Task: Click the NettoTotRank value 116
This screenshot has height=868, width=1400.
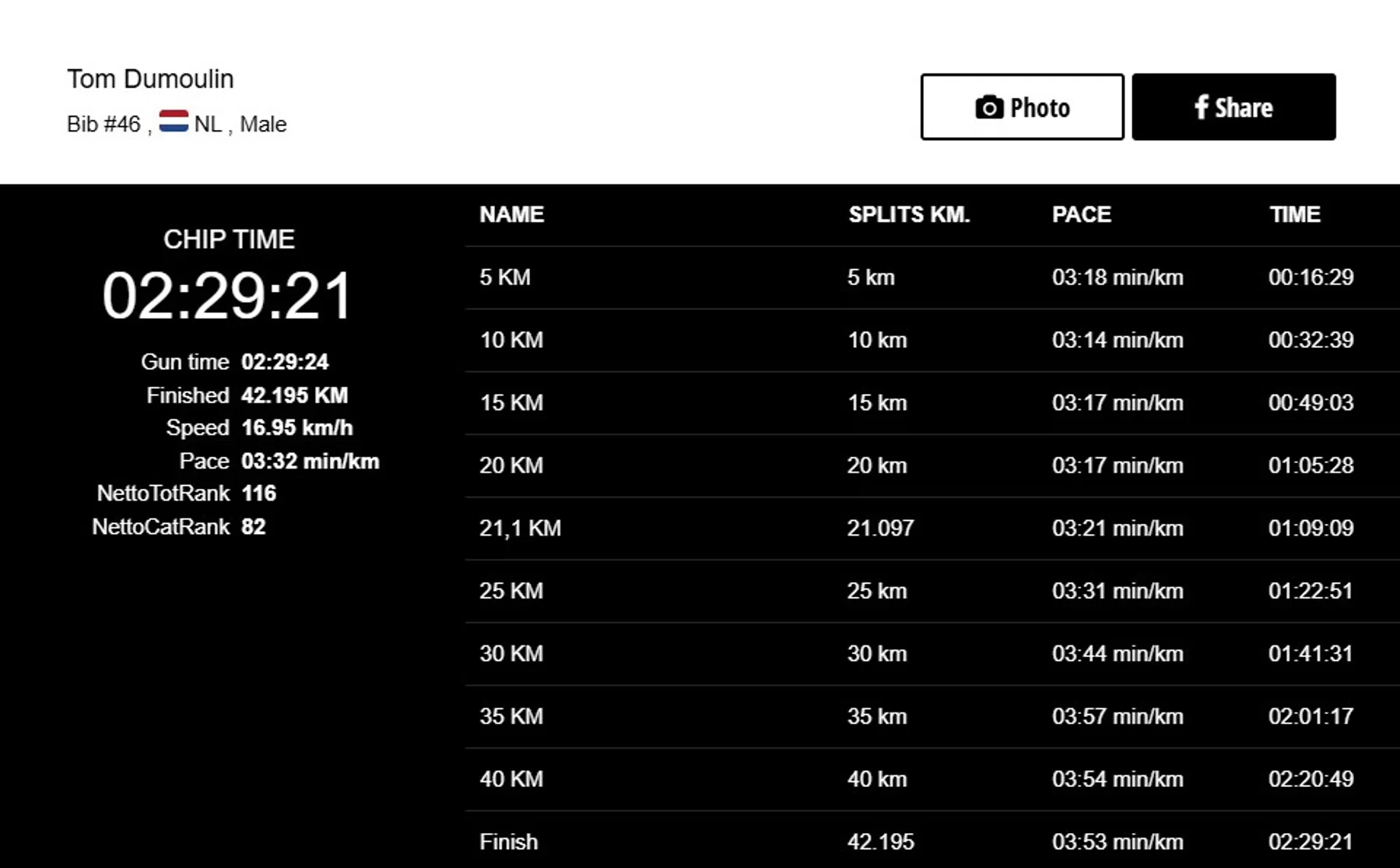Action: (258, 494)
